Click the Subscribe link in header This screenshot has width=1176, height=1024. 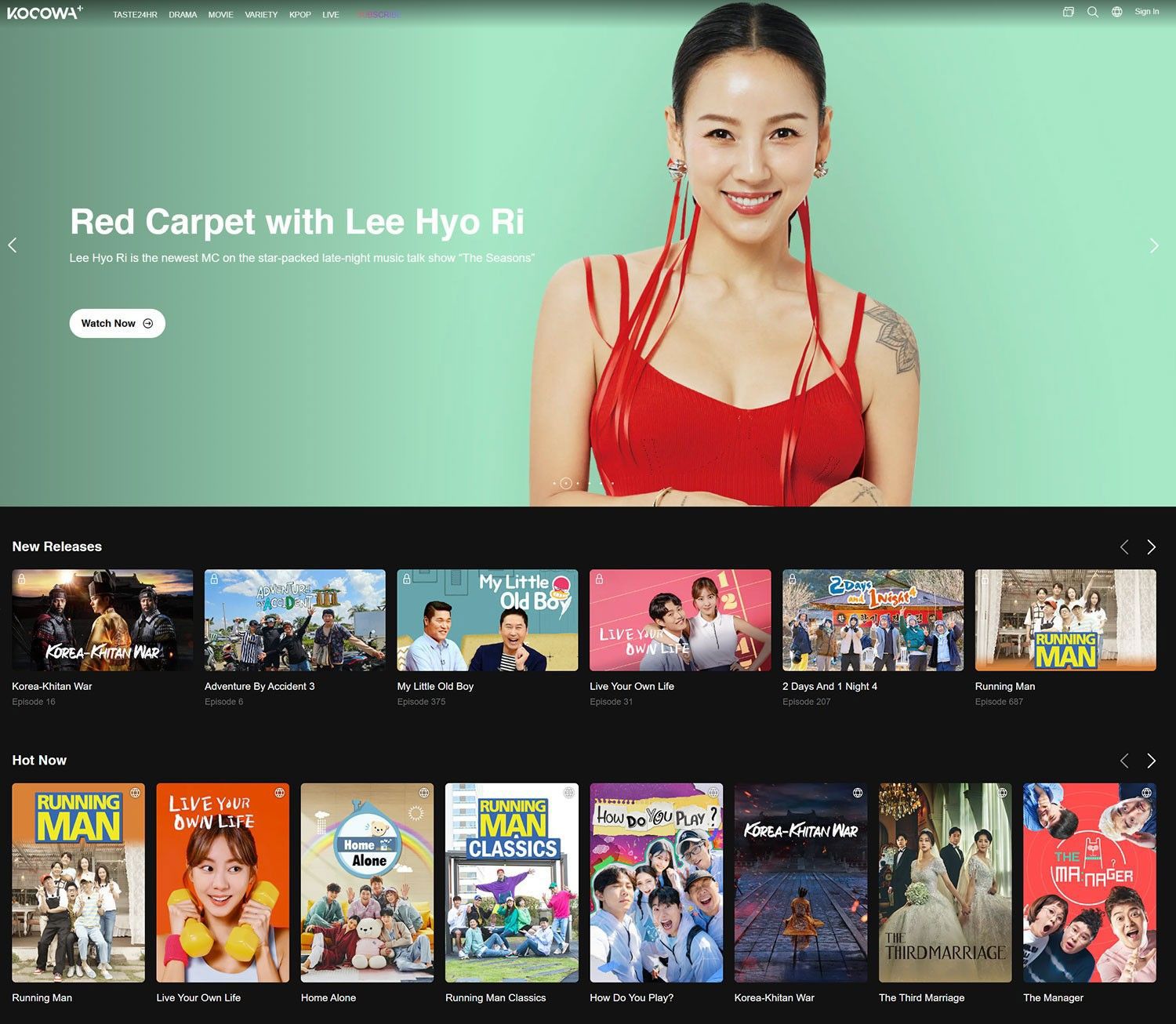pyautogui.click(x=379, y=15)
